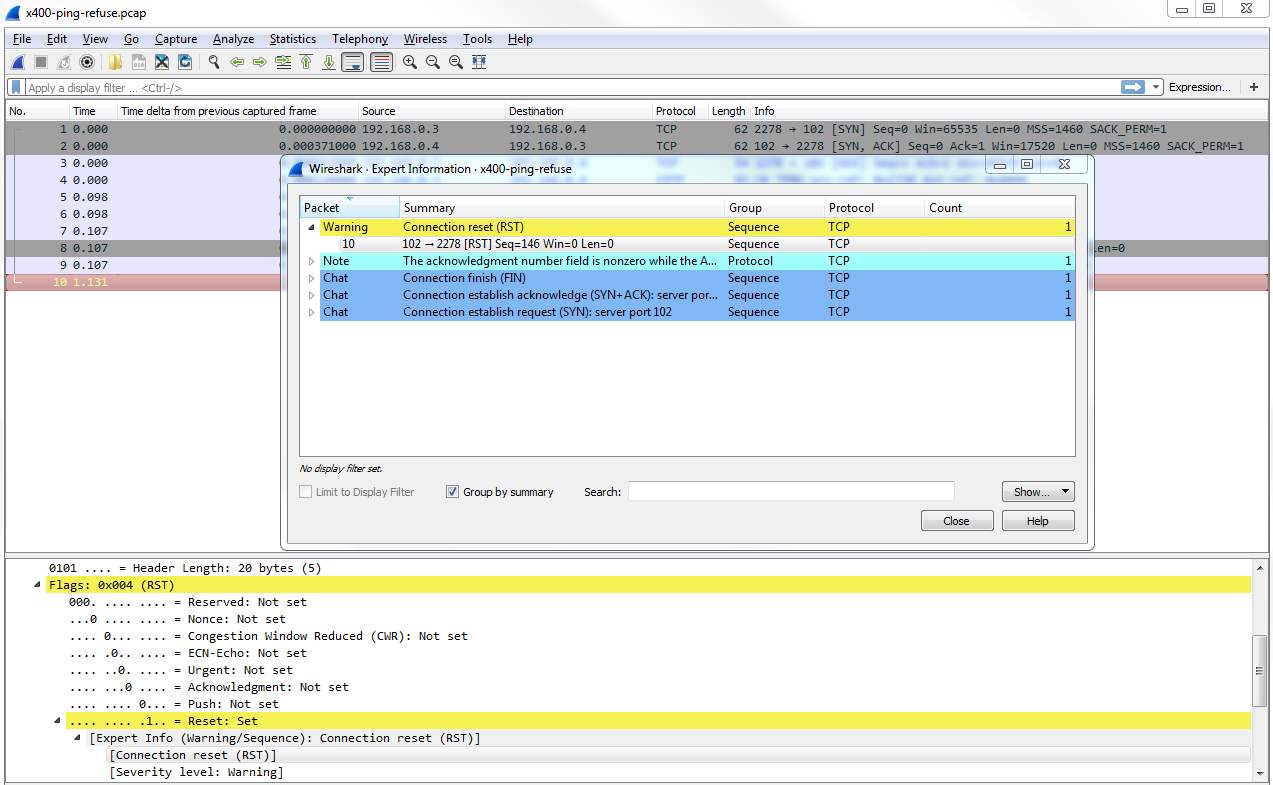Click the Expression... button
The image size is (1273, 785).
coord(1199,87)
